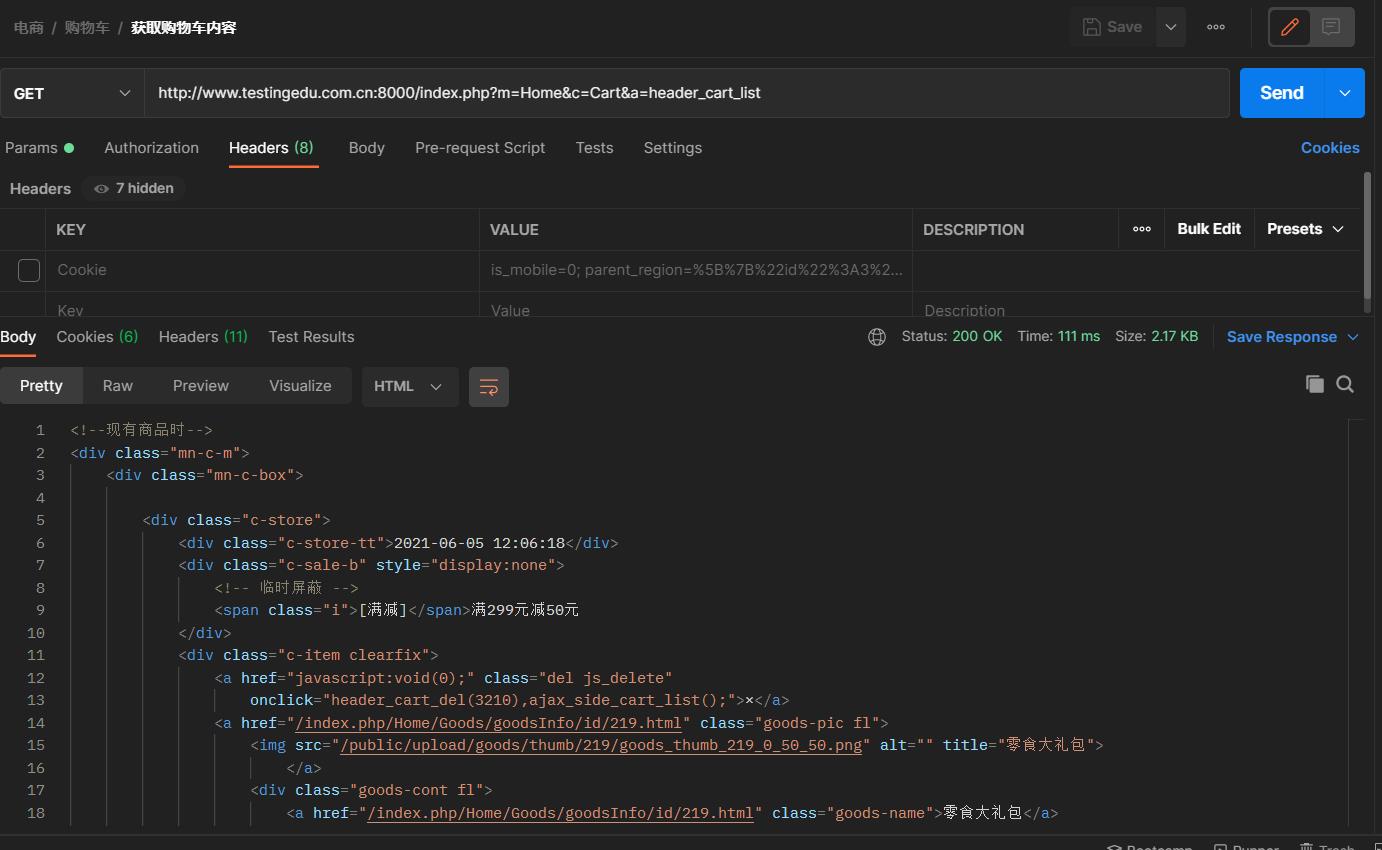This screenshot has width=1382, height=850.
Task: Open response Cookies (6) tab
Action: pyautogui.click(x=97, y=337)
